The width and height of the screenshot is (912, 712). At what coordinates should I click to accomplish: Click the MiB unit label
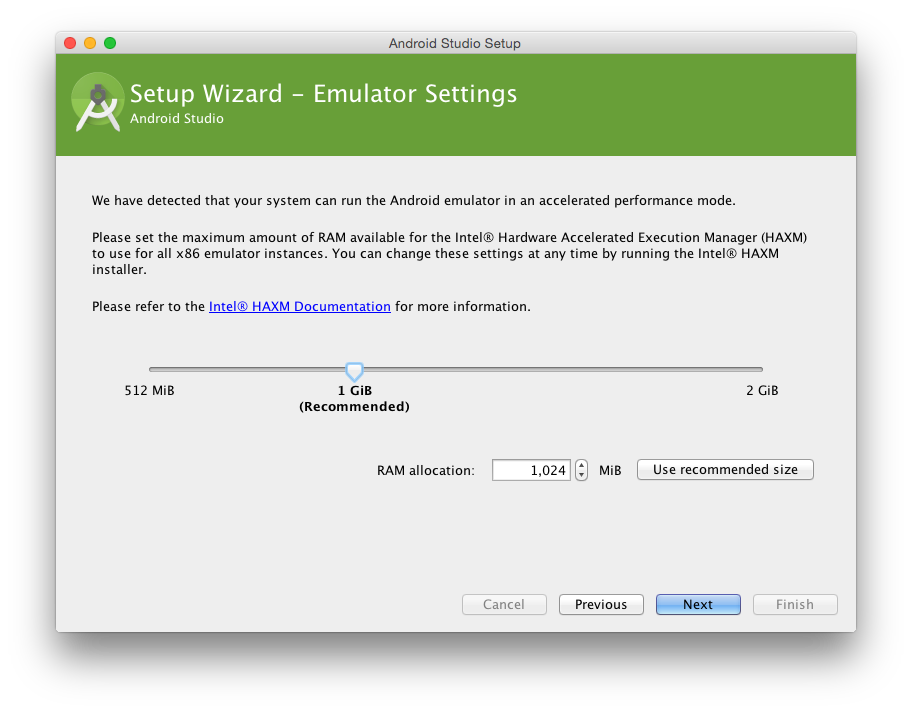pos(610,470)
